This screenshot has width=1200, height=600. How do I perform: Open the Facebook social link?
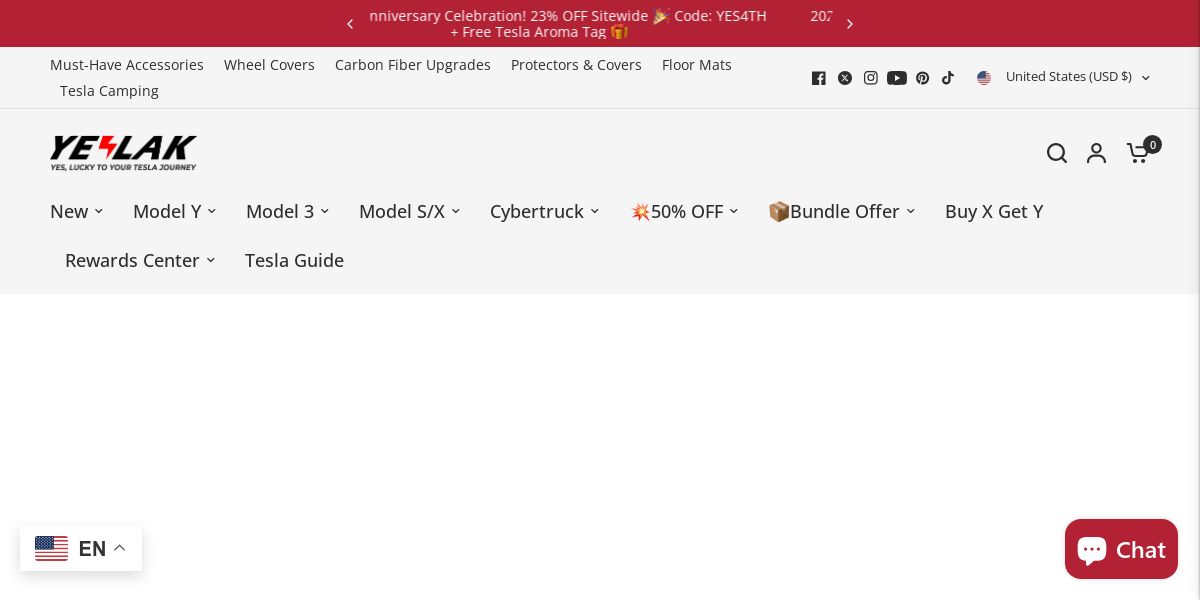819,78
